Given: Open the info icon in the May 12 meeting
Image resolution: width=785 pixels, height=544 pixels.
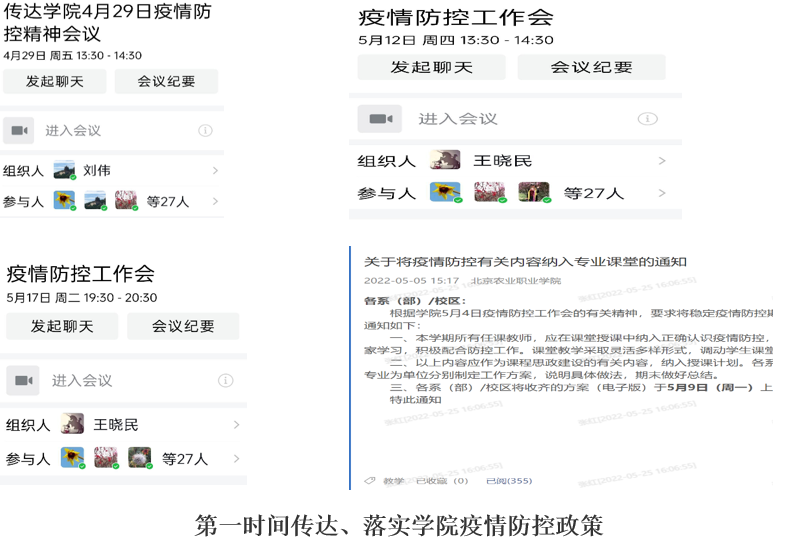Looking at the screenshot, I should pyautogui.click(x=647, y=119).
